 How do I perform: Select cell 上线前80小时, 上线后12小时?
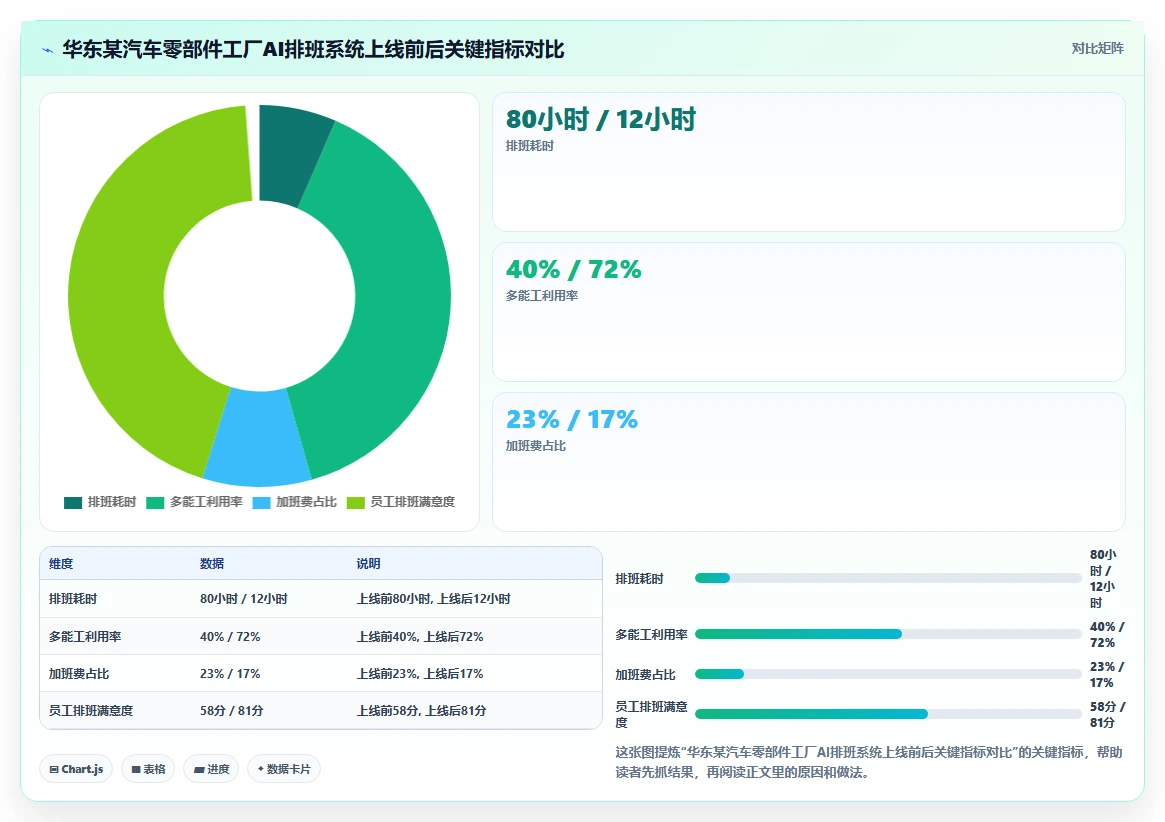(433, 598)
